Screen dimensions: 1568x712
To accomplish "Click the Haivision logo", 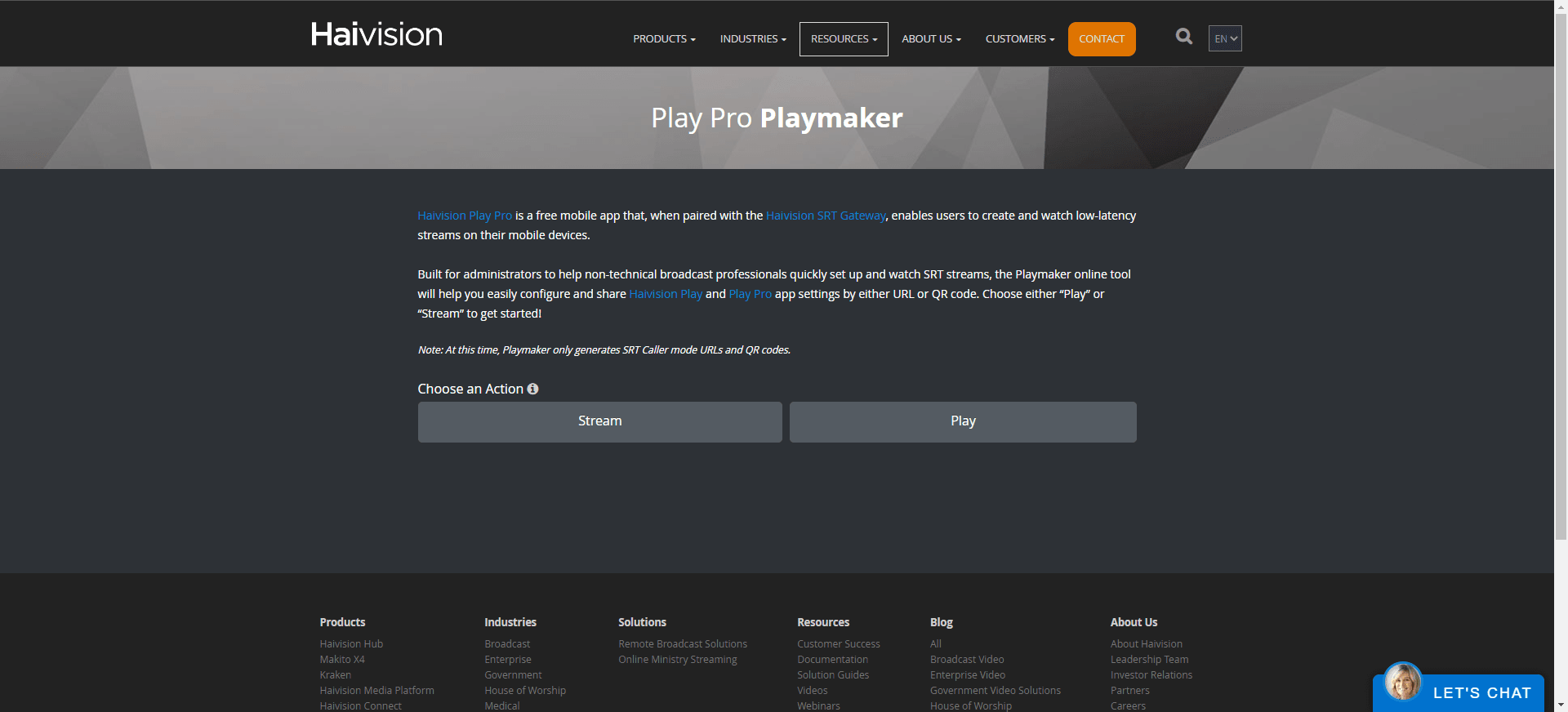I will click(x=376, y=34).
